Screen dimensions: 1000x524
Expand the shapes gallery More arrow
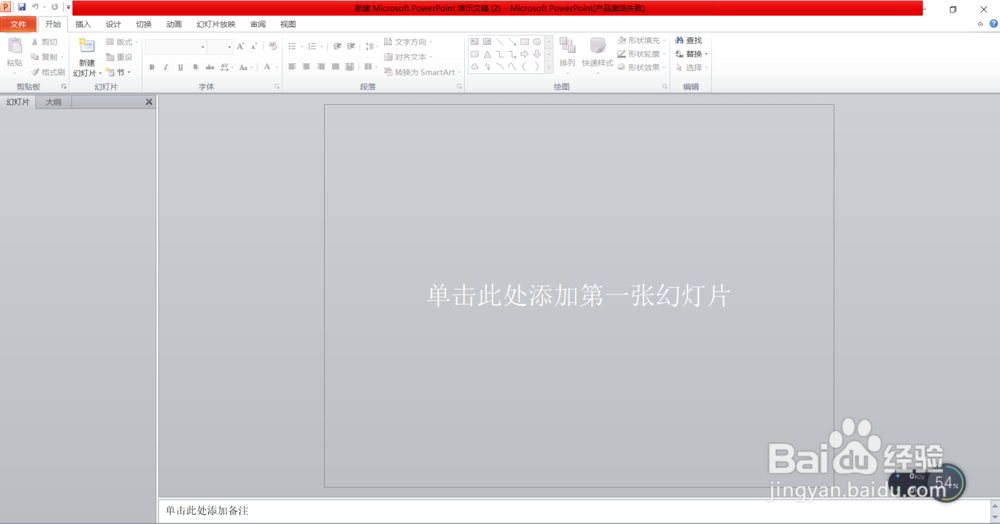[x=548, y=67]
